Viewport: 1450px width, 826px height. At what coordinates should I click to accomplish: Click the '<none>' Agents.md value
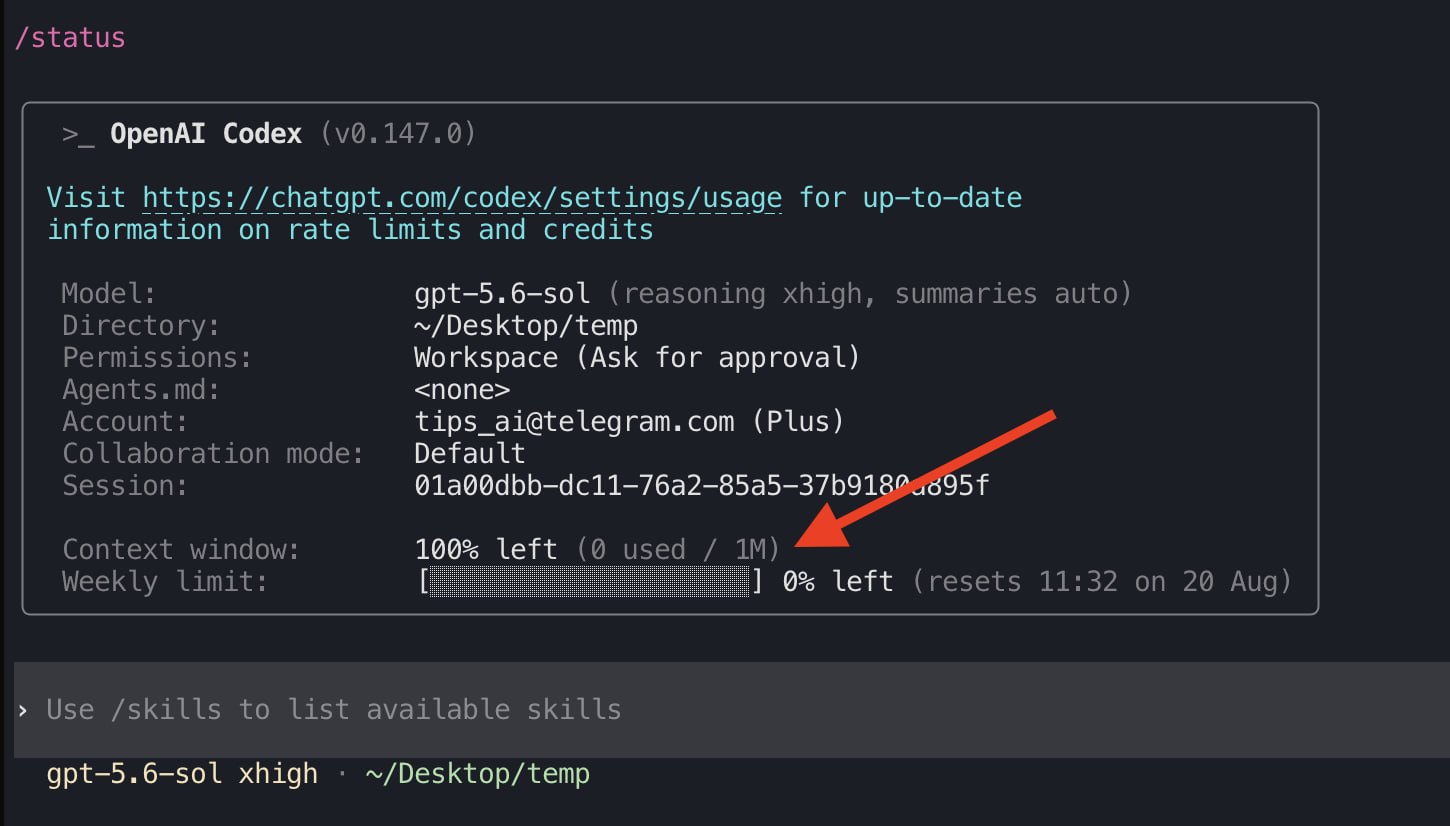462,390
